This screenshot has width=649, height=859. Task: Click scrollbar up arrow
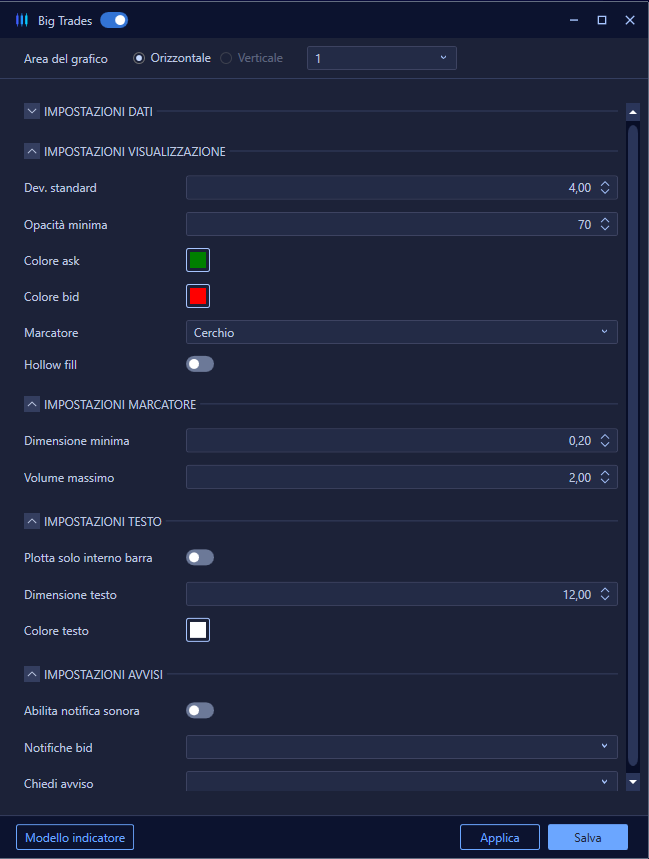click(x=633, y=112)
